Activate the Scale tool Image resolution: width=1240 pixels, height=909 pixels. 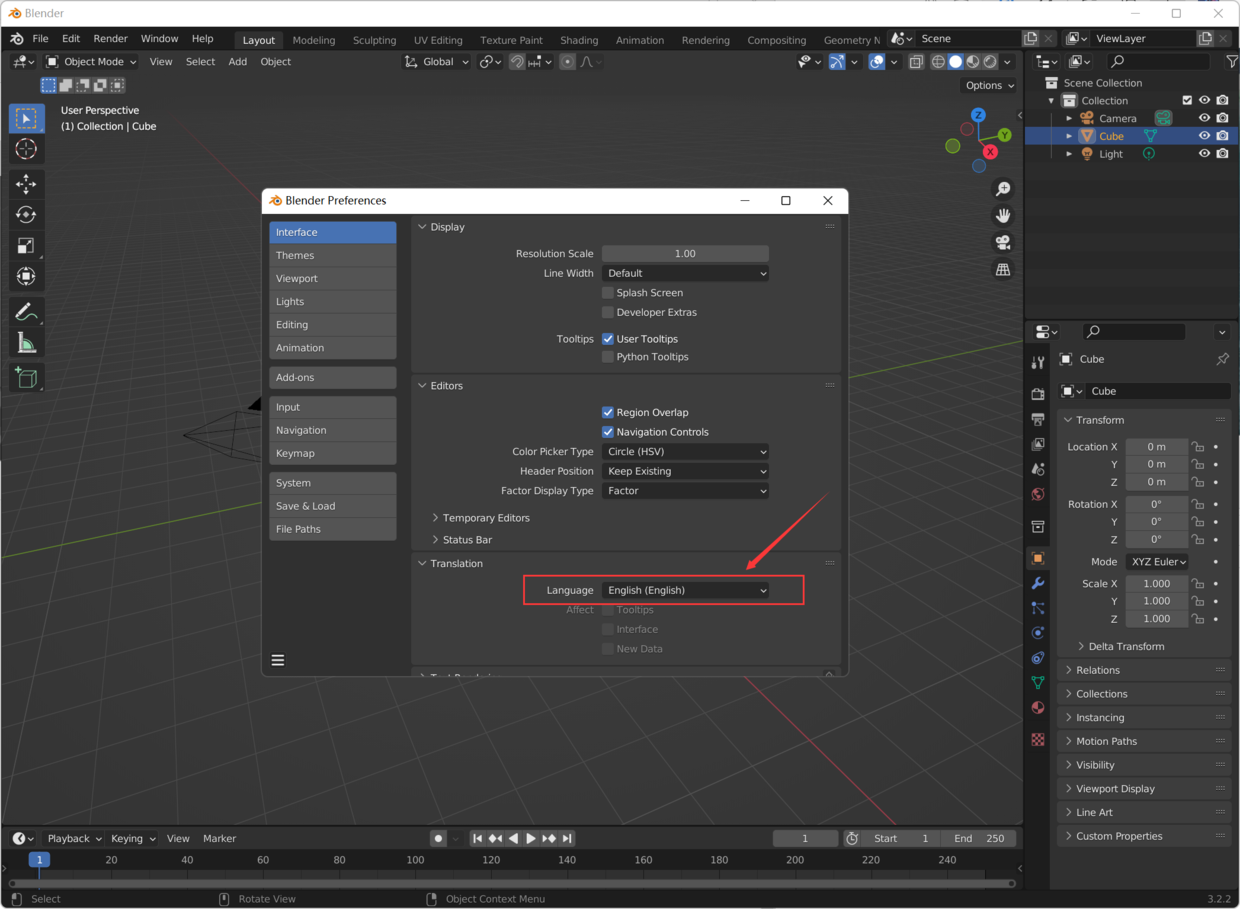(x=26, y=246)
